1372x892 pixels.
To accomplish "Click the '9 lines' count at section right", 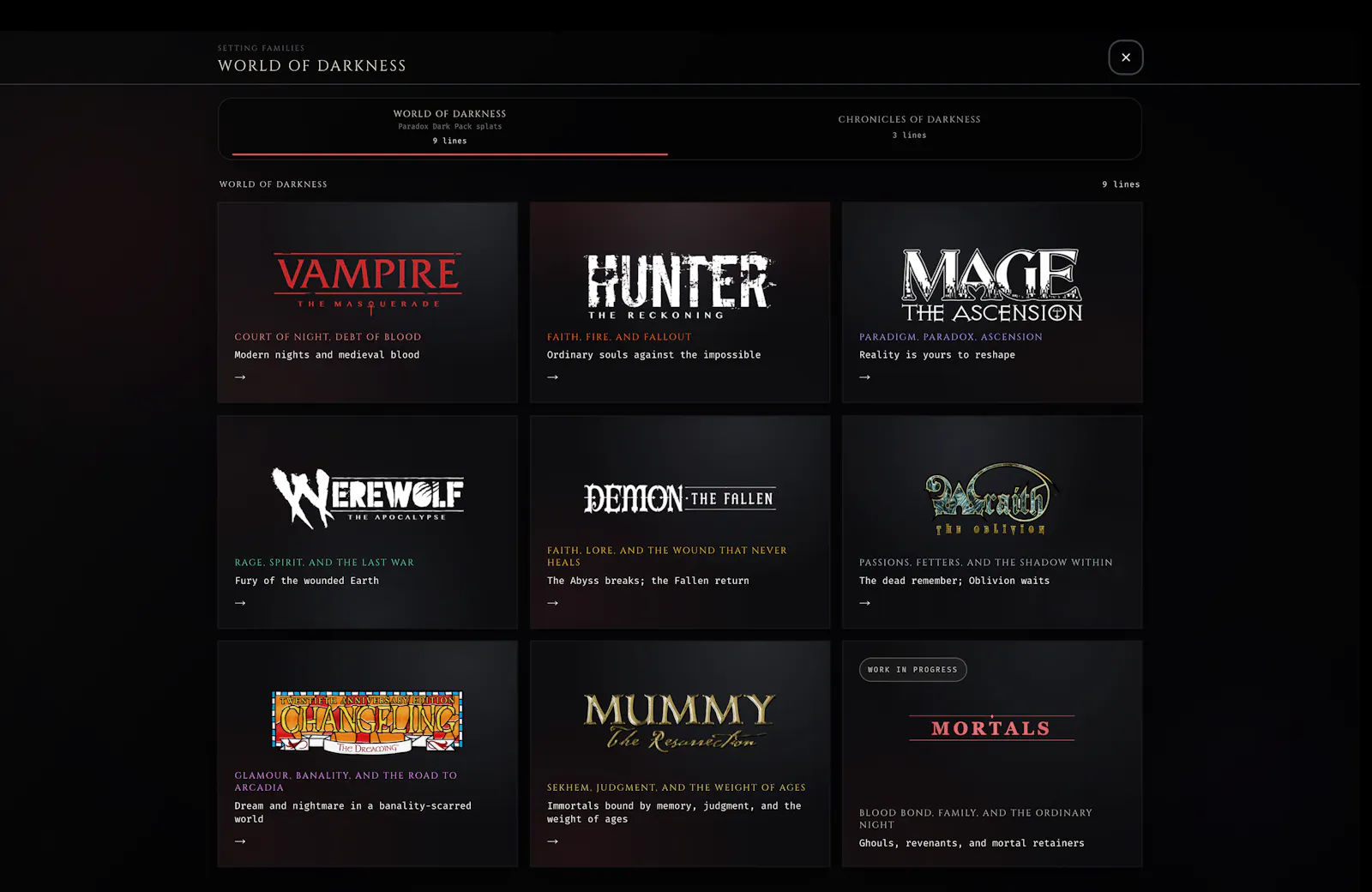I will click(1121, 184).
